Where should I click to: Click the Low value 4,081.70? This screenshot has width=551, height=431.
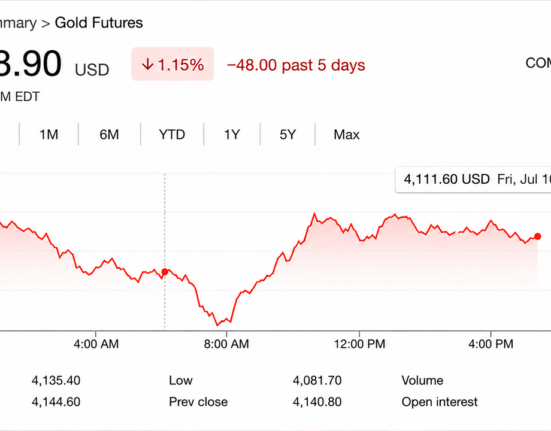(317, 380)
